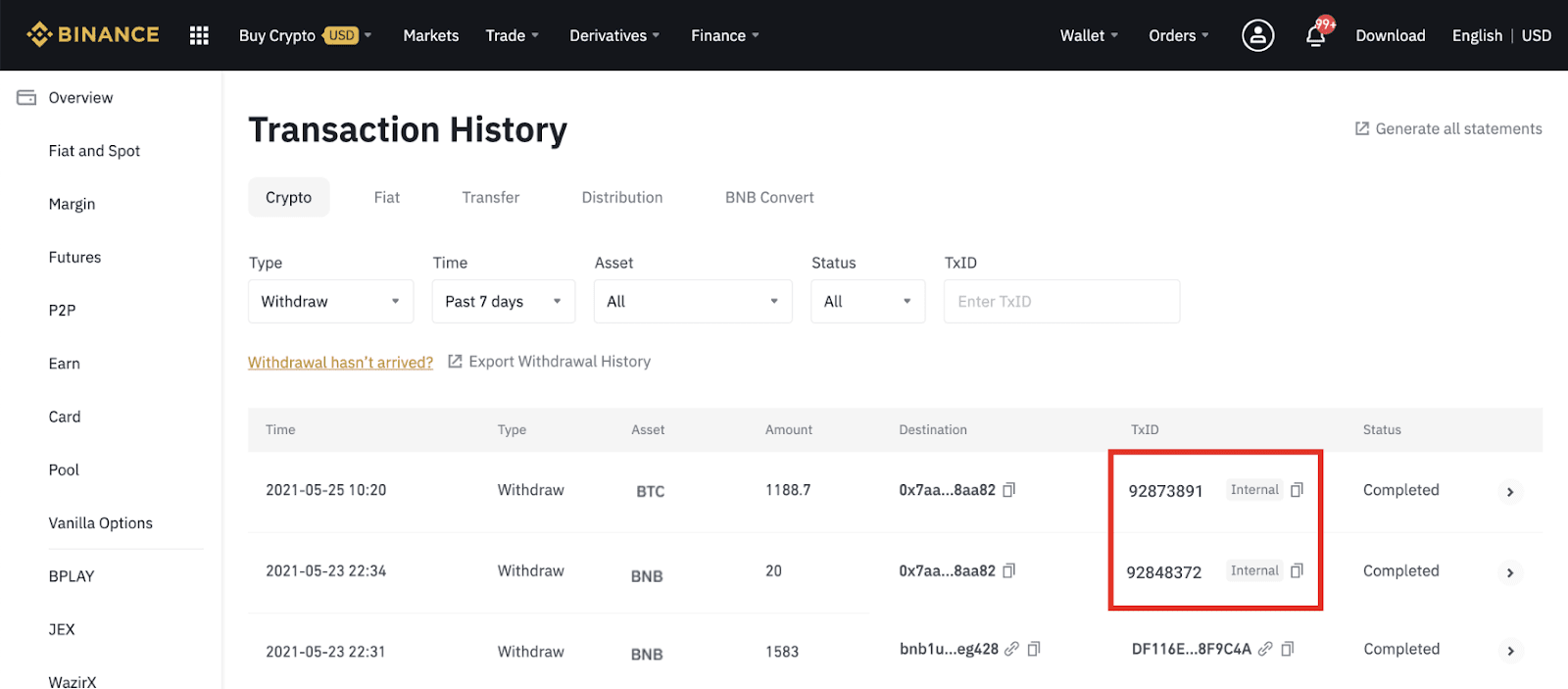
Task: Open the Time dropdown showing Past 7 days
Action: pyautogui.click(x=504, y=302)
